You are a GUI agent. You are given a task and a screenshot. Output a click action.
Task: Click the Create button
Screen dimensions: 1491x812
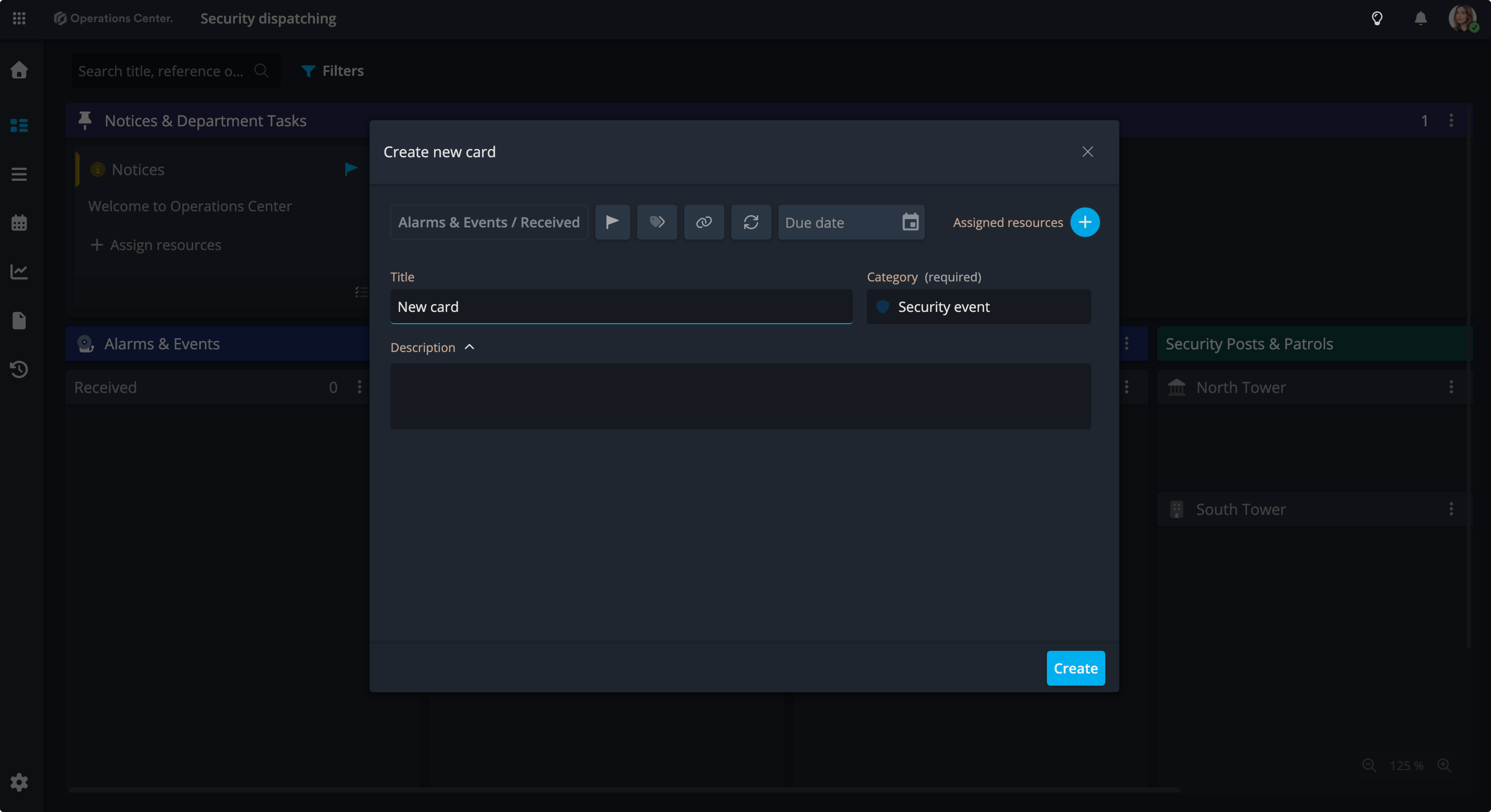click(1075, 668)
